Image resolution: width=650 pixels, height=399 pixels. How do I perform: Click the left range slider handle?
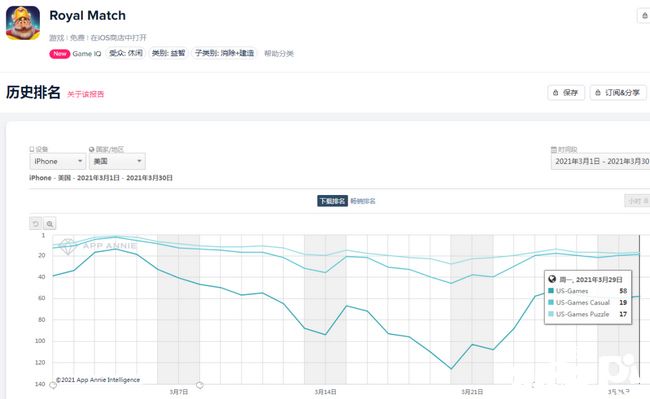53,385
